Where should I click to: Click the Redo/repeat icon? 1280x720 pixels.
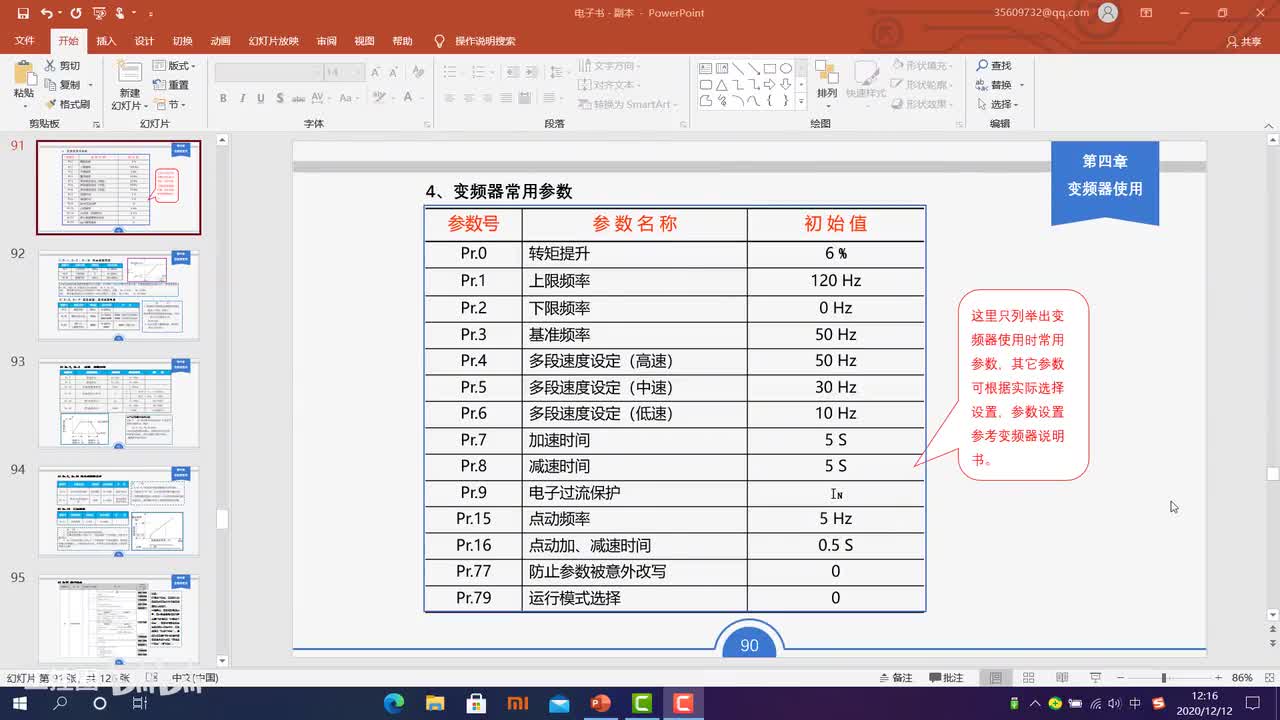pos(76,14)
